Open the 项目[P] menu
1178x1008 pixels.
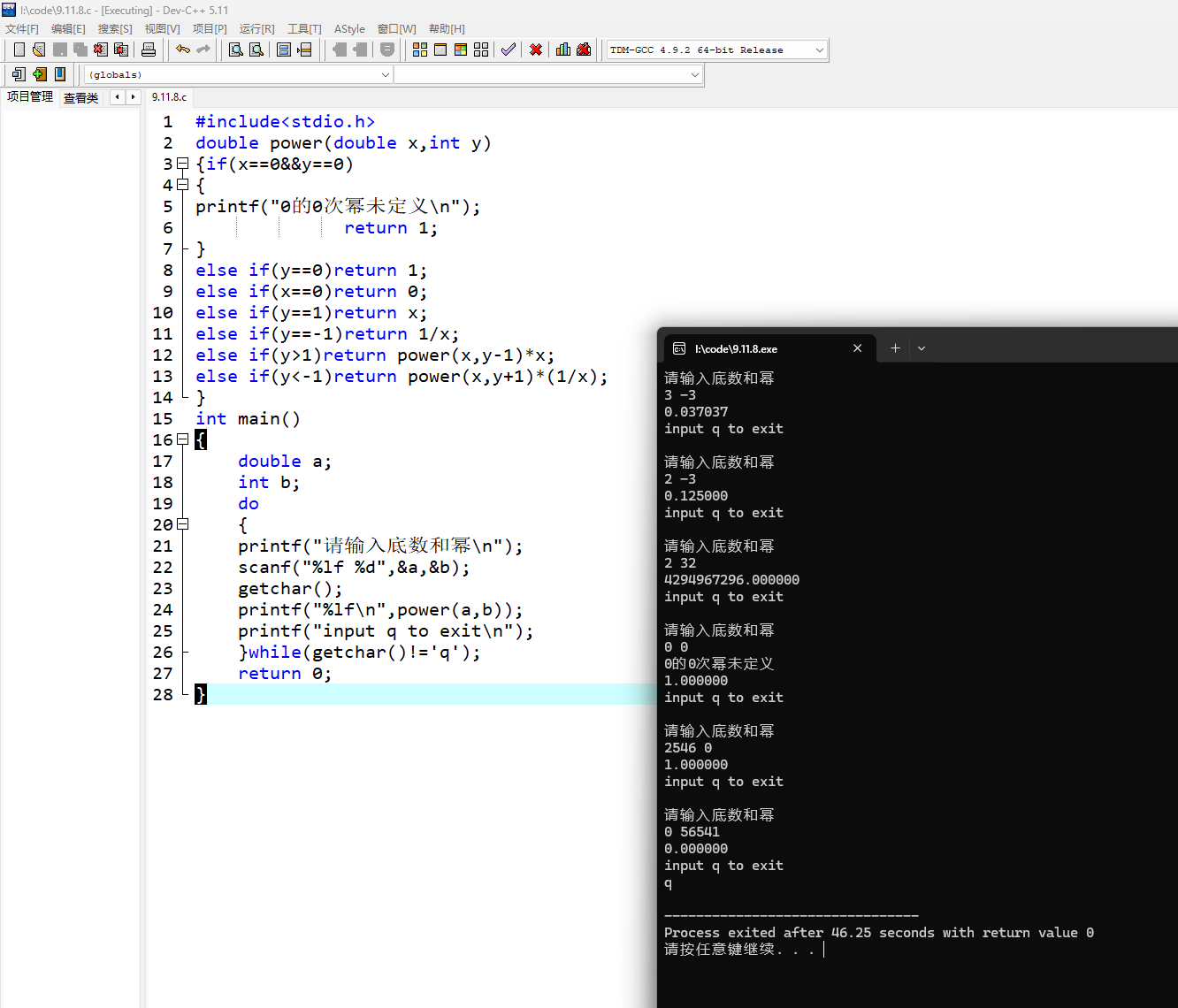click(x=210, y=29)
